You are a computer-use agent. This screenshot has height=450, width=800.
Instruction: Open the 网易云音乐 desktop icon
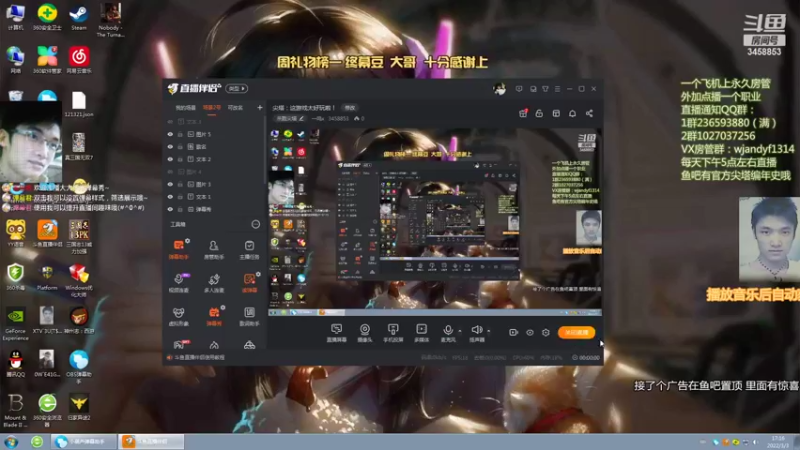coord(79,60)
